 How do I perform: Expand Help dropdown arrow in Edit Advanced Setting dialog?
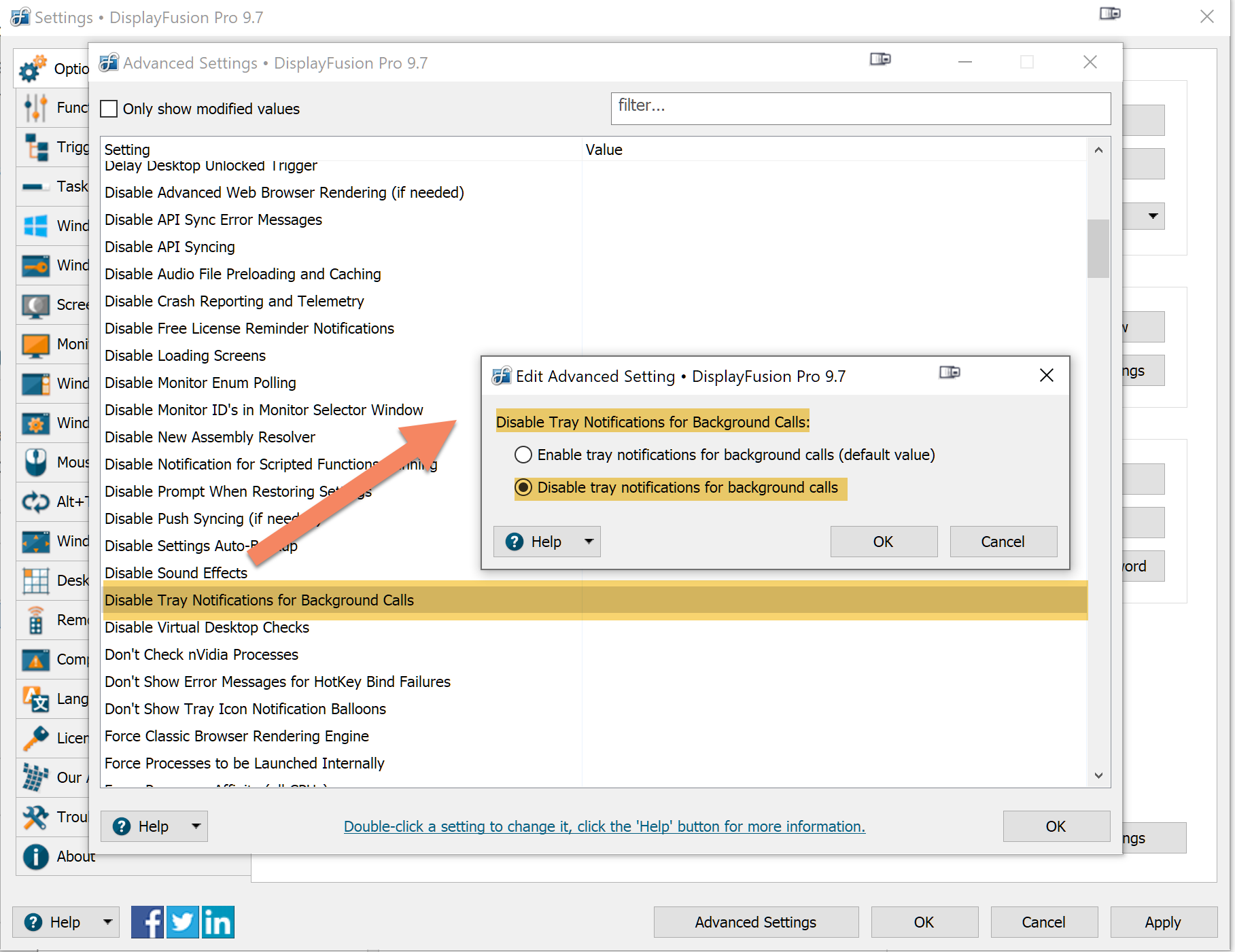pos(589,542)
